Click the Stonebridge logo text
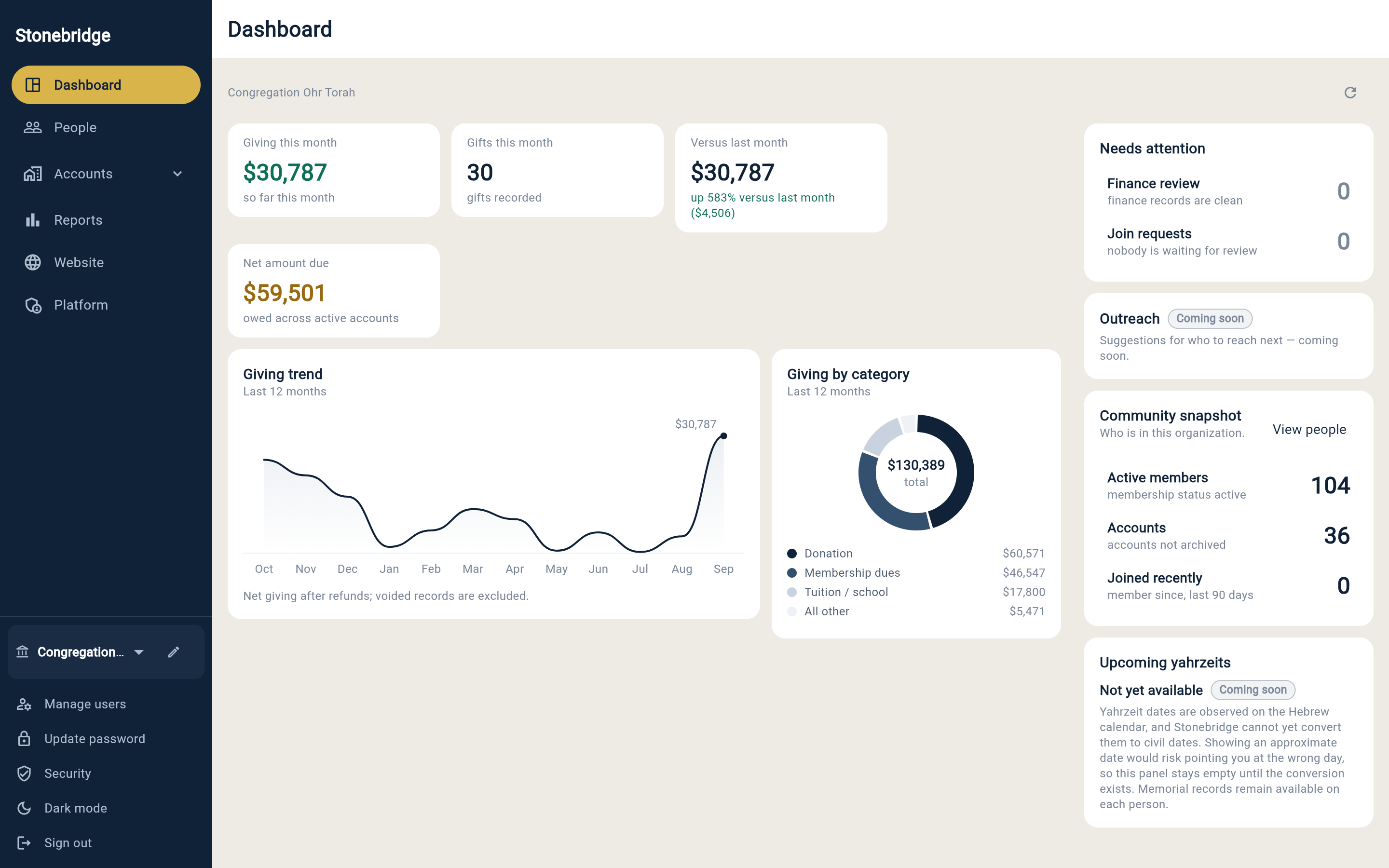The width and height of the screenshot is (1389, 868). point(63,36)
